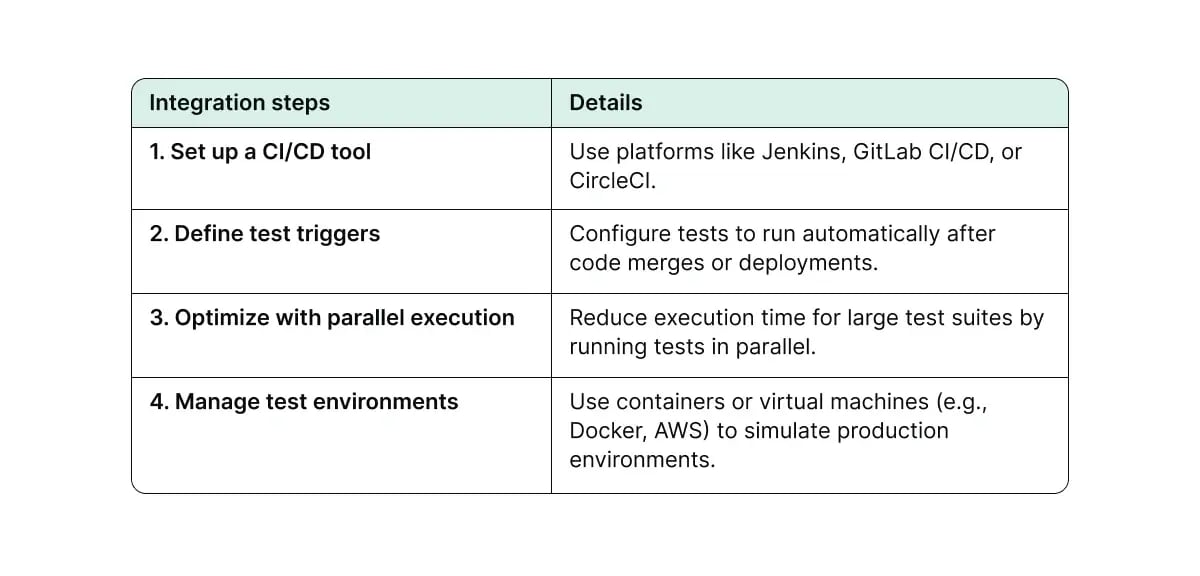1200x576 pixels.
Task: Click the "Manage test environments" step
Action: coord(316,402)
